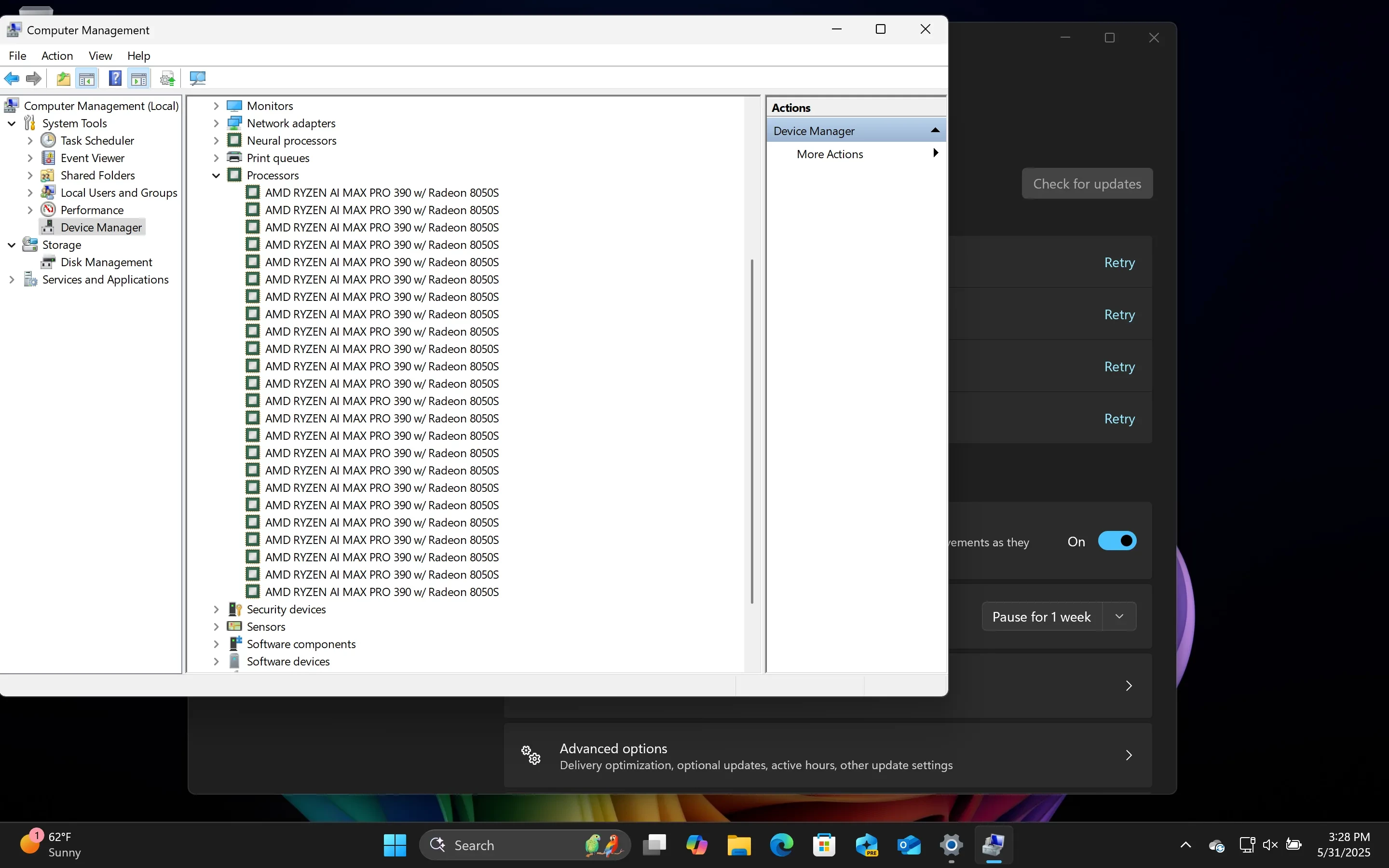Click the device list vertical scrollbar
This screenshot has height=868, width=1389.
click(751, 431)
